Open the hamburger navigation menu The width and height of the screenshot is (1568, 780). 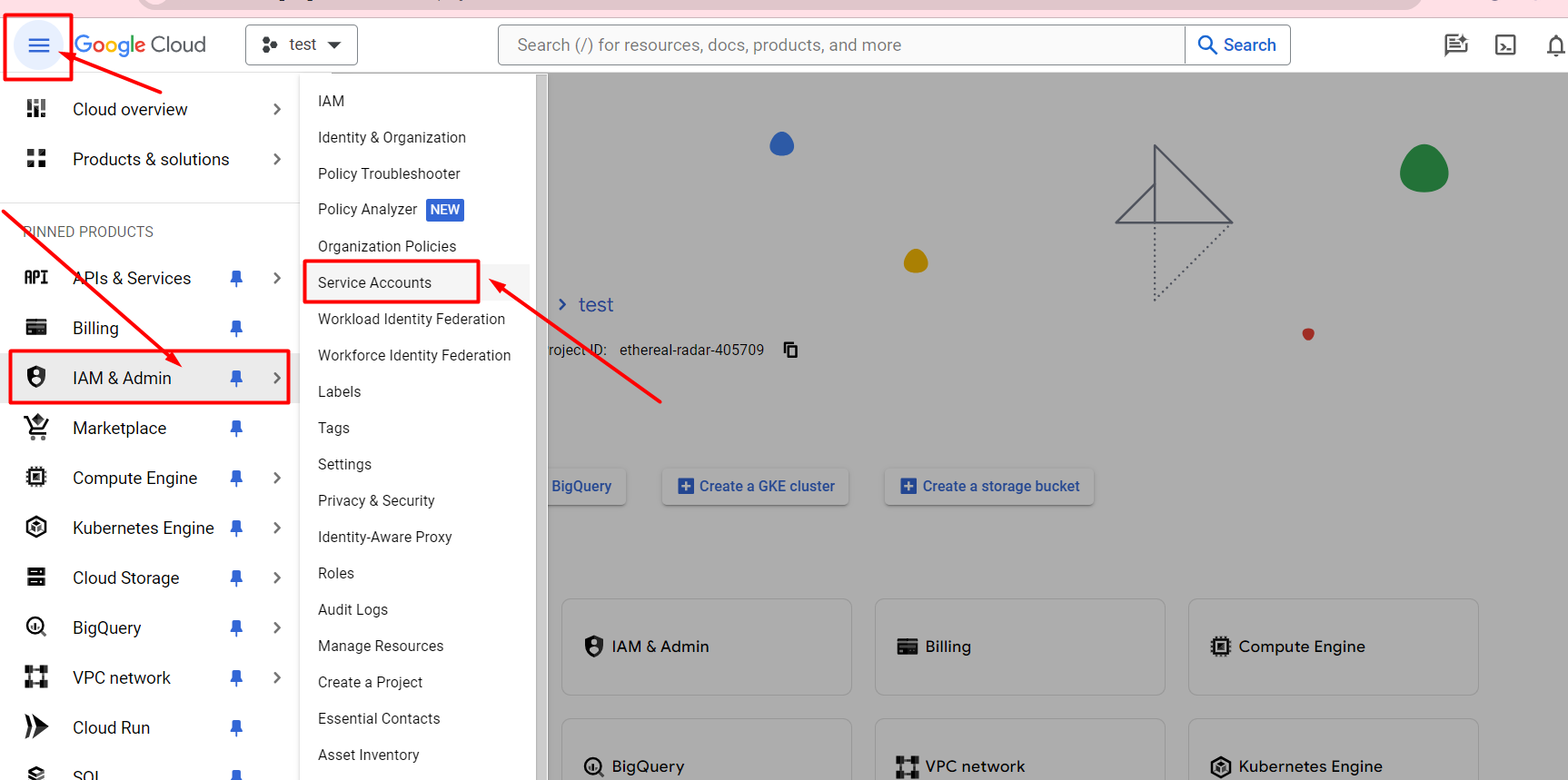pyautogui.click(x=38, y=45)
